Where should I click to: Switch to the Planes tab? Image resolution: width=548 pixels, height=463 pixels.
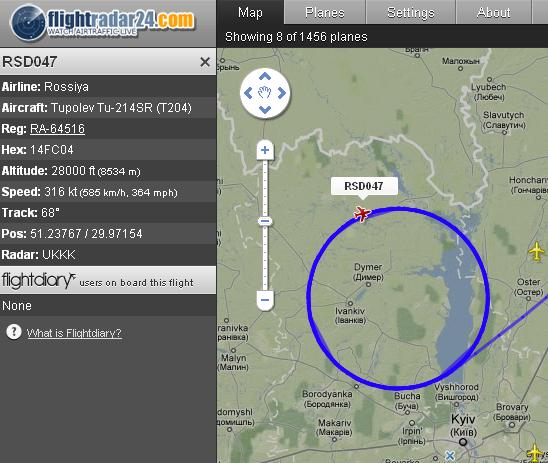click(x=325, y=13)
